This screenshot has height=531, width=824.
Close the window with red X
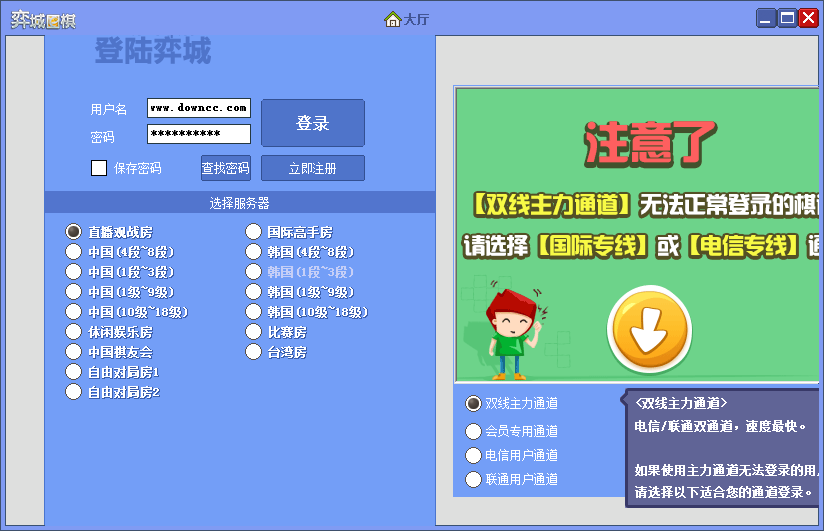808,18
